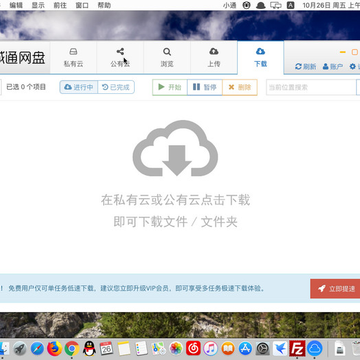Click the circular mouse status icon in the menu bar

point(246,5)
